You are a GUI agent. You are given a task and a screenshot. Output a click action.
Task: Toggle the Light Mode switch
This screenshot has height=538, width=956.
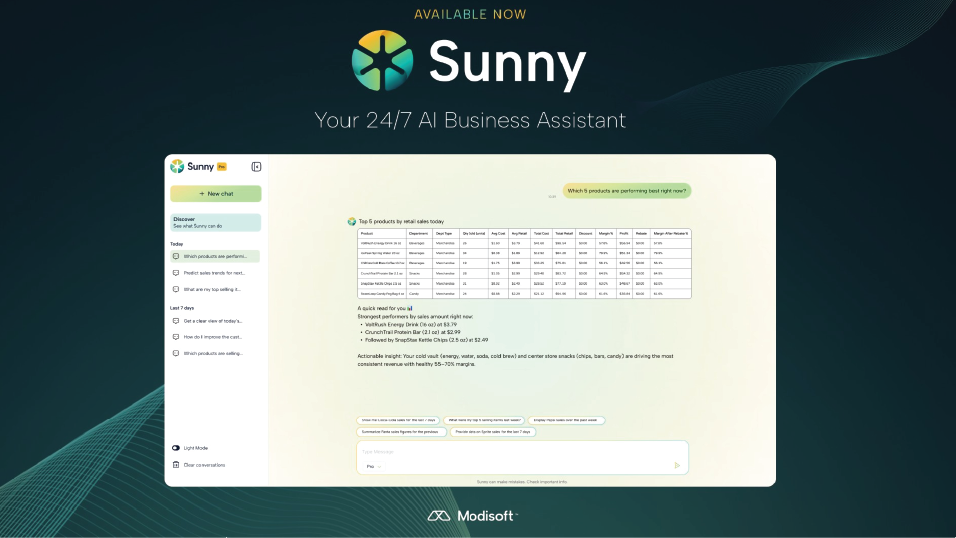tap(176, 448)
